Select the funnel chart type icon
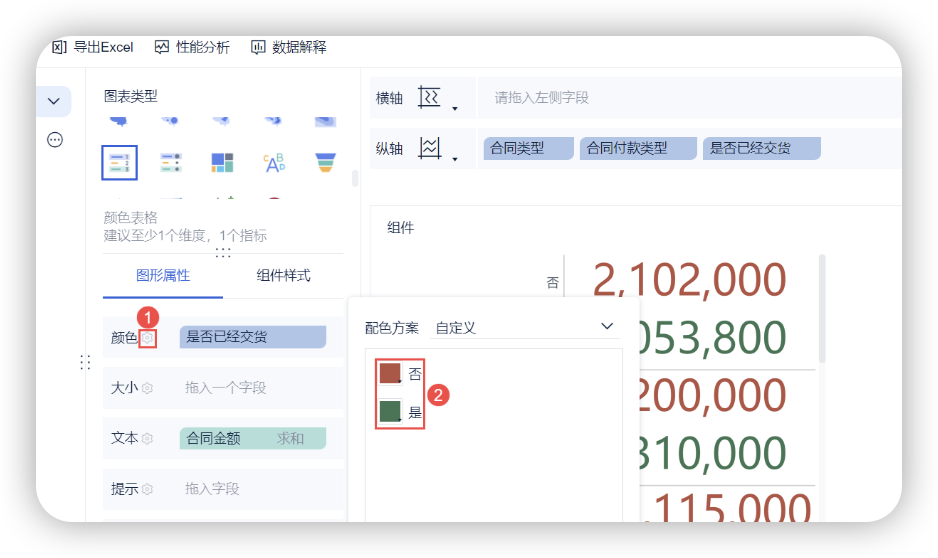 click(x=324, y=162)
